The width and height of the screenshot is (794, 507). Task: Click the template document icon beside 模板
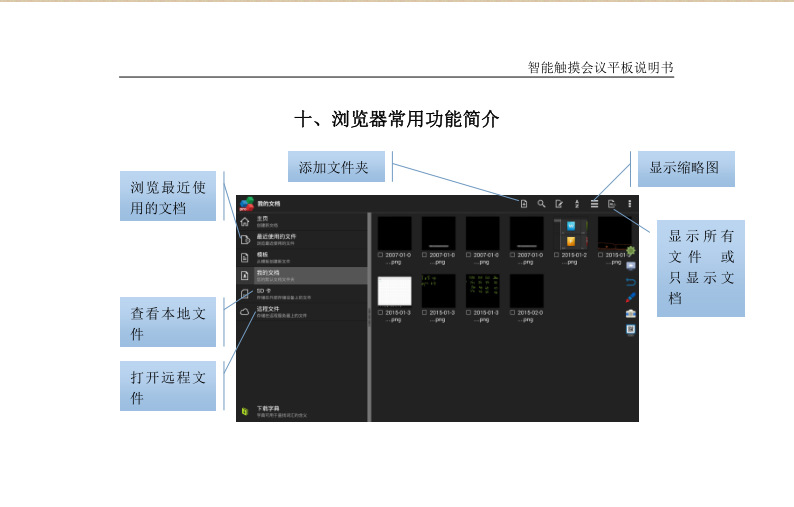click(245, 258)
